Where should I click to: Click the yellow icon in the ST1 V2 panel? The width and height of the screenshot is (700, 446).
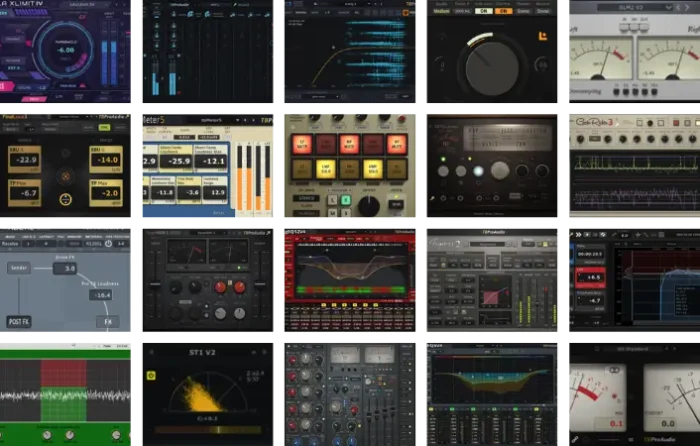click(x=149, y=376)
